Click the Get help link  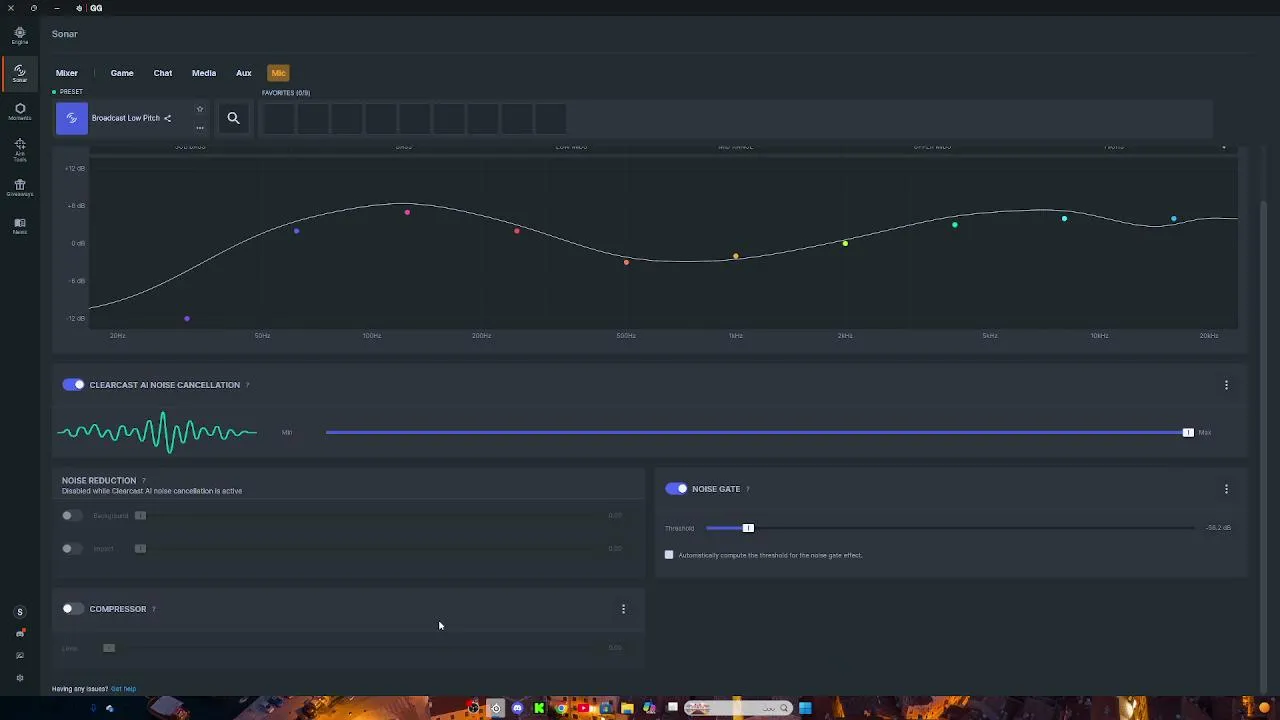[123, 689]
